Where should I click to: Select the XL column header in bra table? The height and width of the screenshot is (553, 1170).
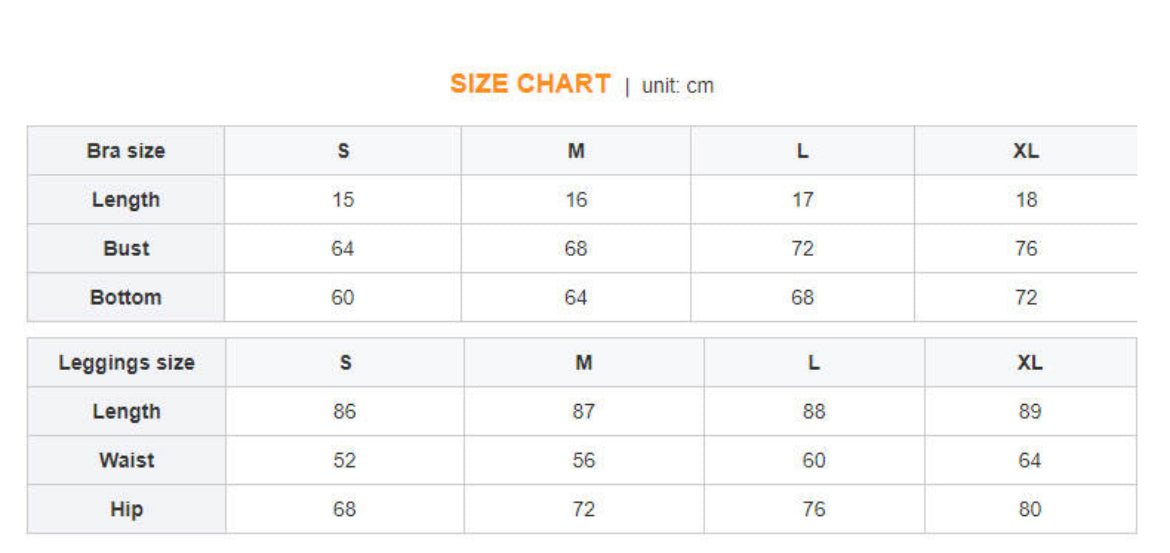tap(1026, 151)
